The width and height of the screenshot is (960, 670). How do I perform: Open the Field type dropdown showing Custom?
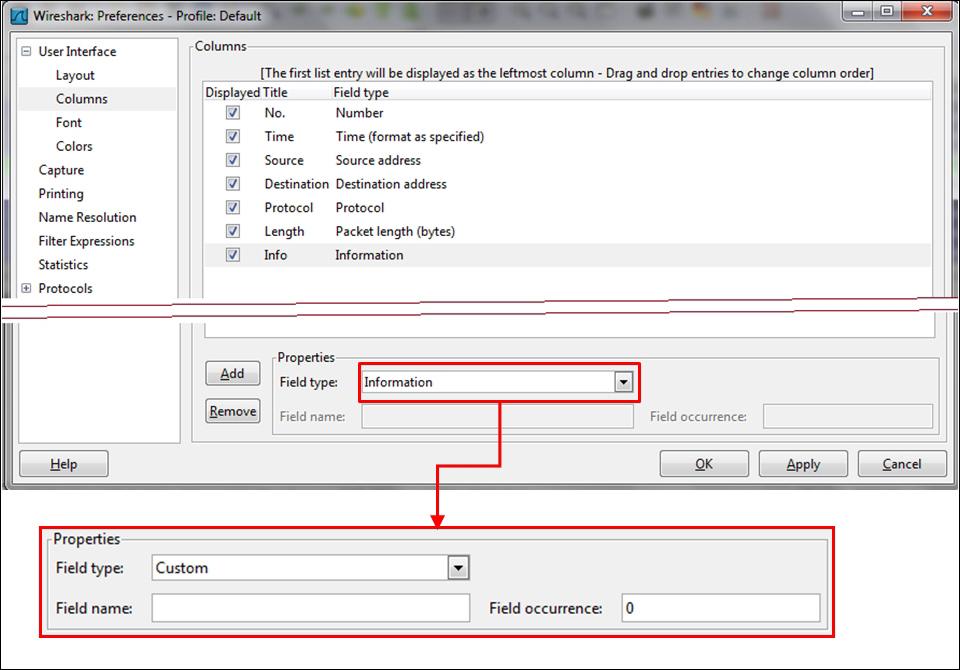[x=458, y=568]
